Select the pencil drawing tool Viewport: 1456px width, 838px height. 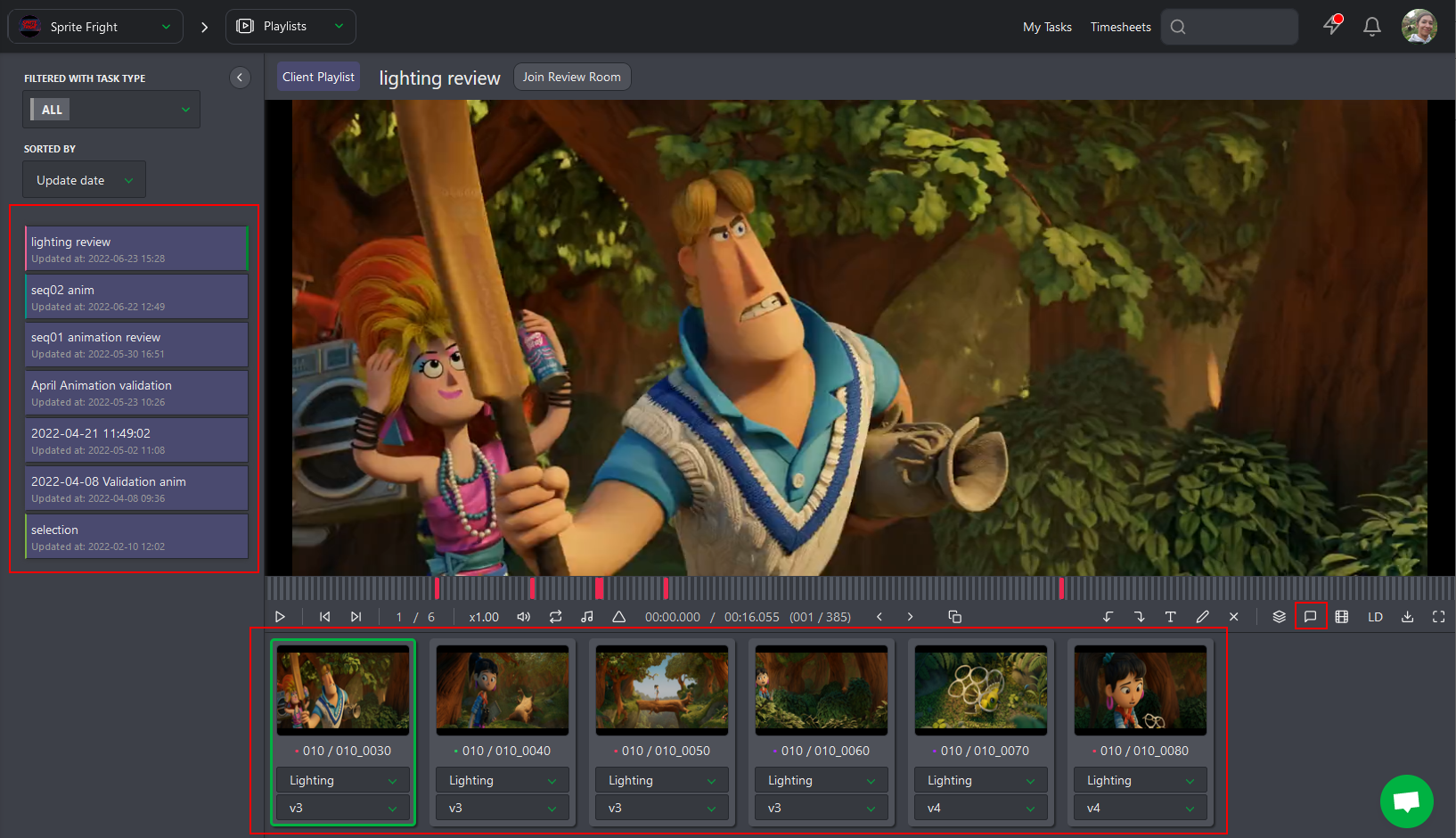click(1202, 617)
